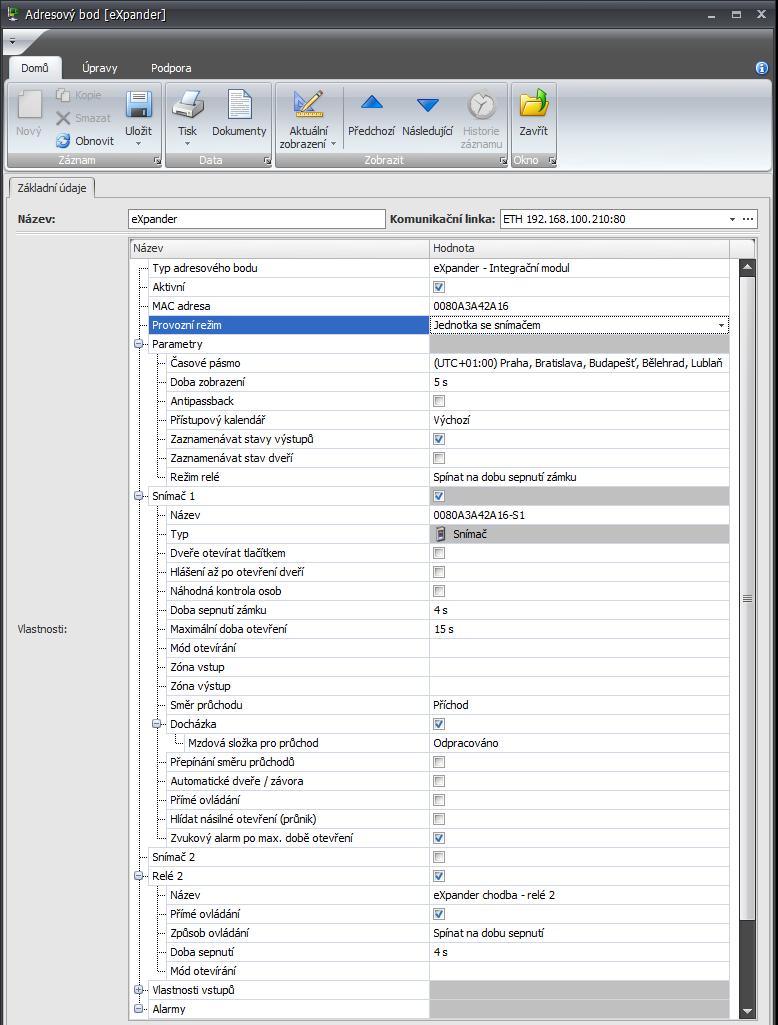Click the Nový (new record) icon
Image resolution: width=778 pixels, height=1025 pixels.
[29, 105]
